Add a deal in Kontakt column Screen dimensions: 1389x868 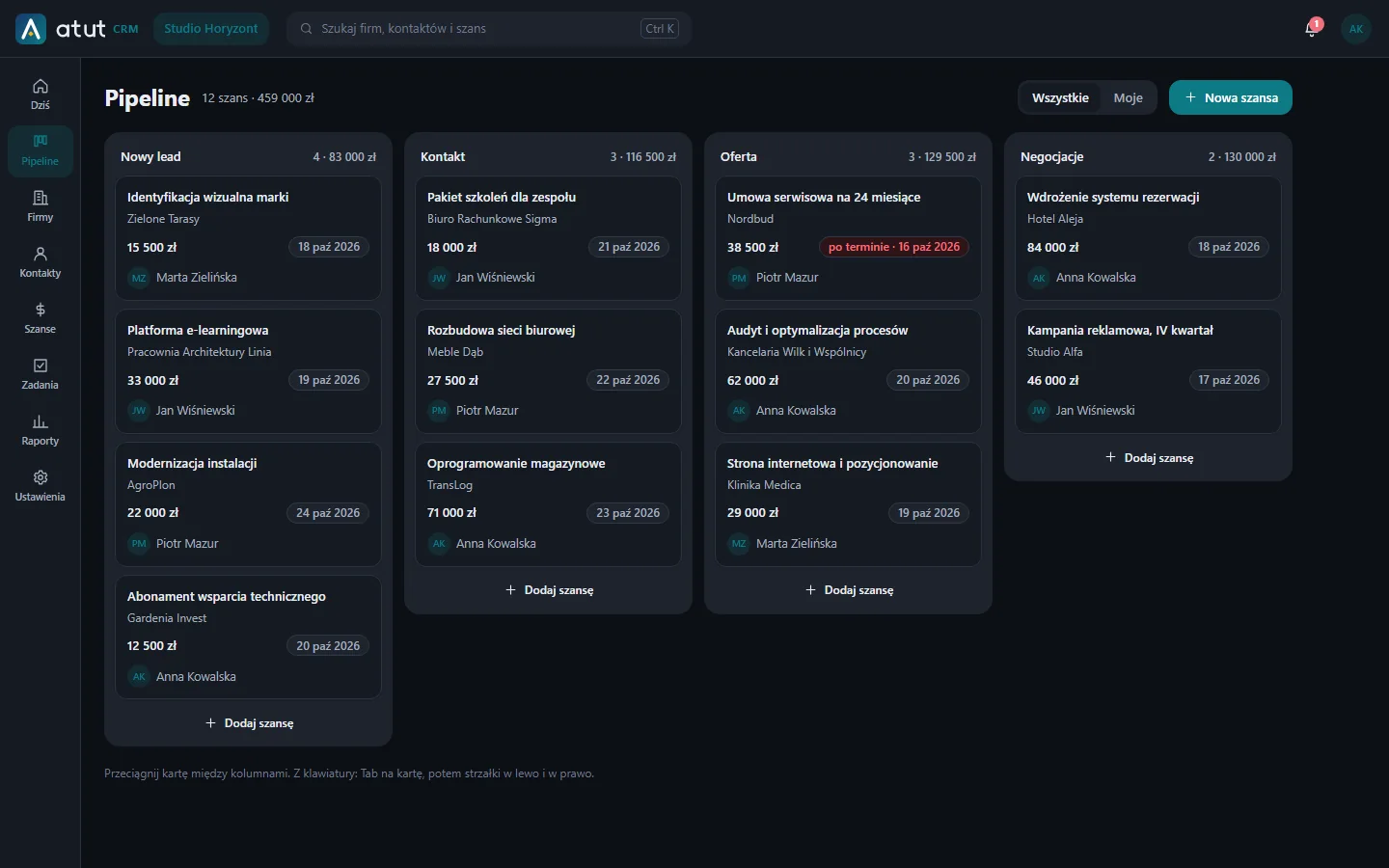click(x=549, y=590)
